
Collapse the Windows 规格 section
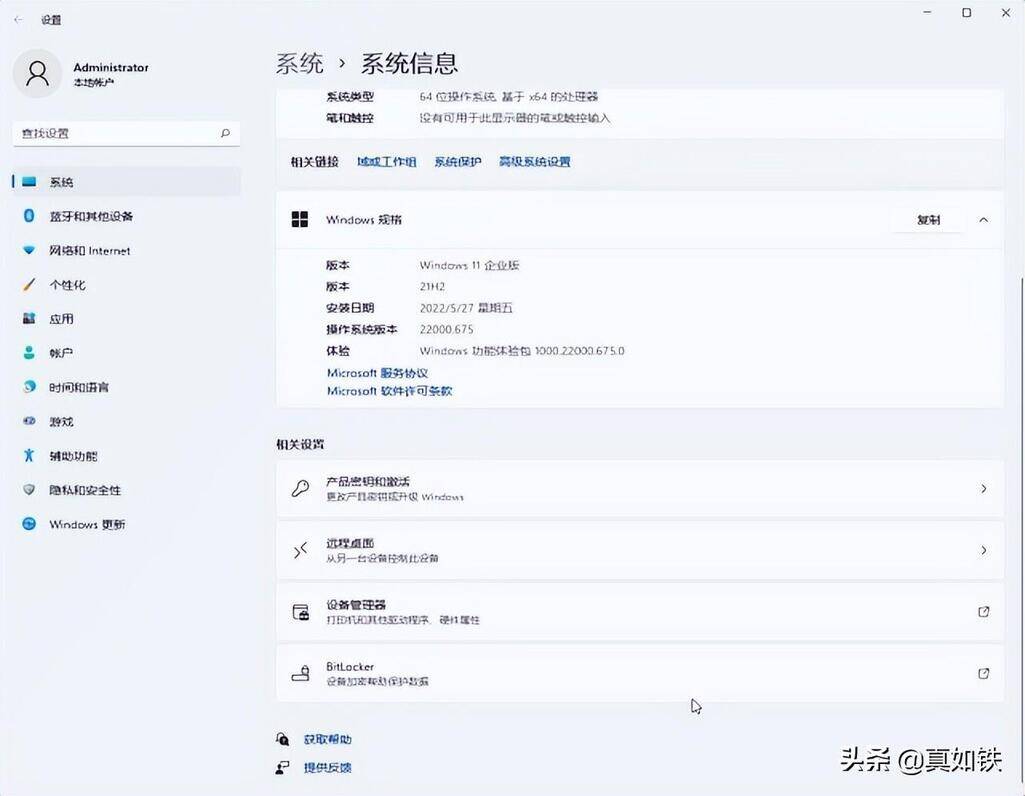pyautogui.click(x=983, y=220)
